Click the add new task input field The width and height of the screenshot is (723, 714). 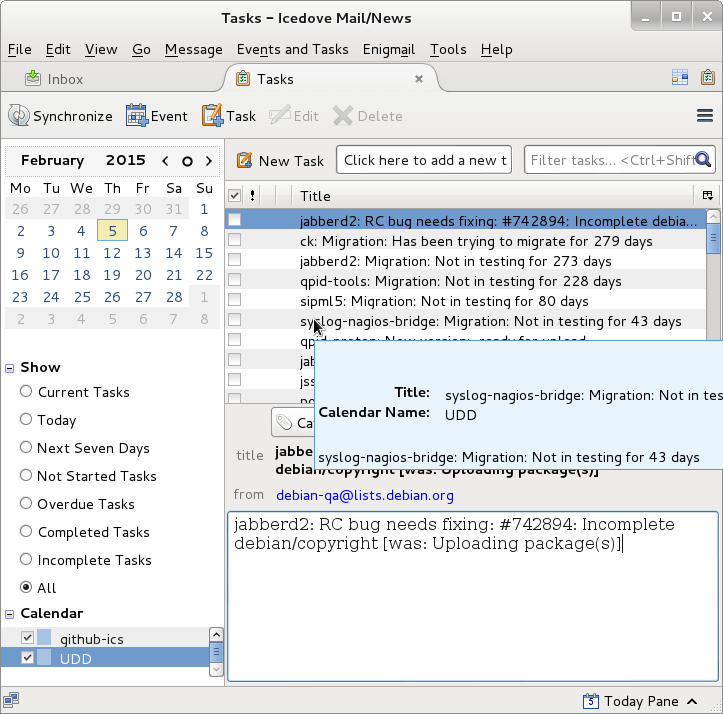pyautogui.click(x=424, y=160)
